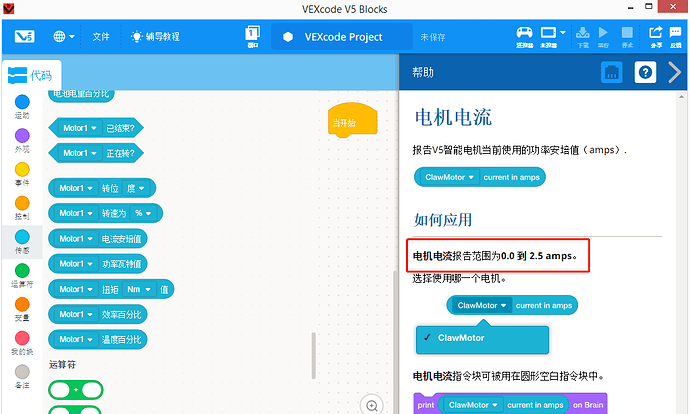The image size is (690, 414).
Task: Click the 运算符 palette section label
Action: click(62, 365)
